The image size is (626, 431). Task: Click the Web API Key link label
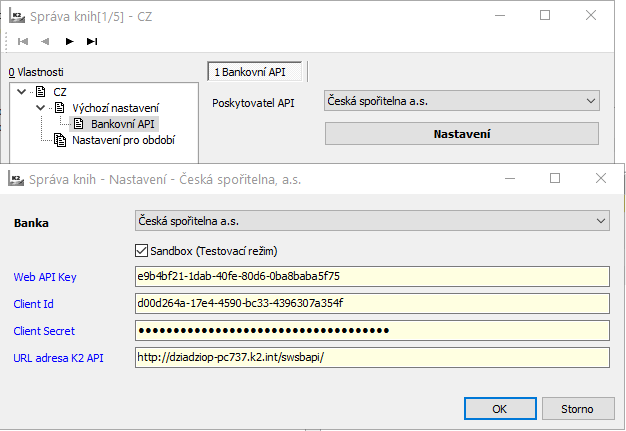pyautogui.click(x=45, y=277)
